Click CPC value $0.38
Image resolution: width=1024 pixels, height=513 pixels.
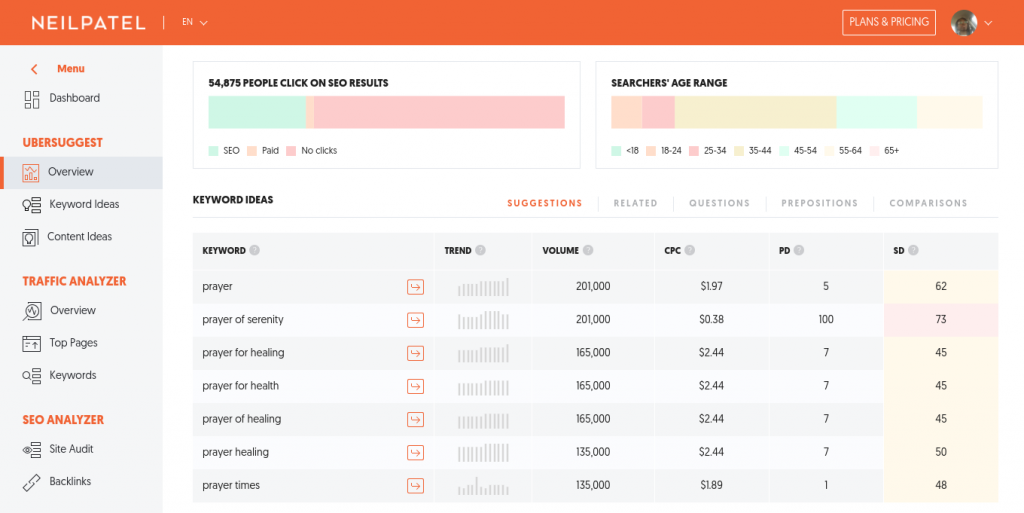tap(711, 319)
